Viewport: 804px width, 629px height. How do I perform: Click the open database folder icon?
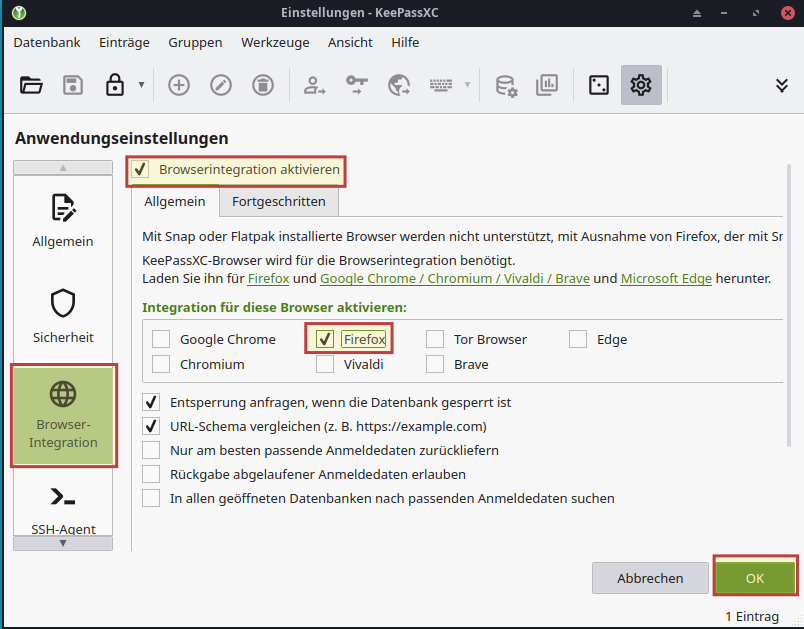pos(31,85)
